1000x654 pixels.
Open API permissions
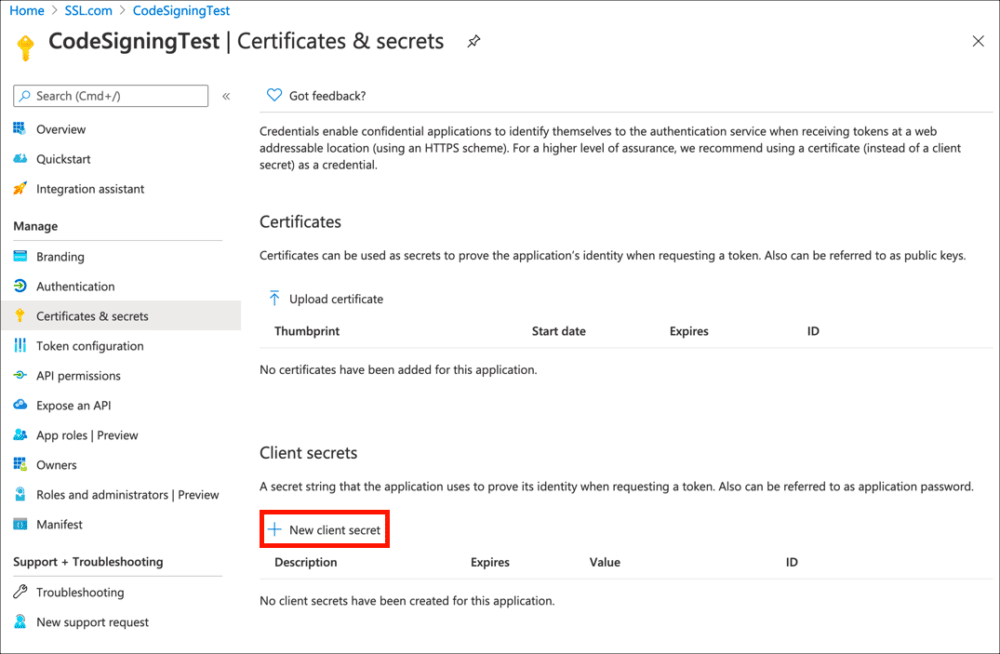80,375
